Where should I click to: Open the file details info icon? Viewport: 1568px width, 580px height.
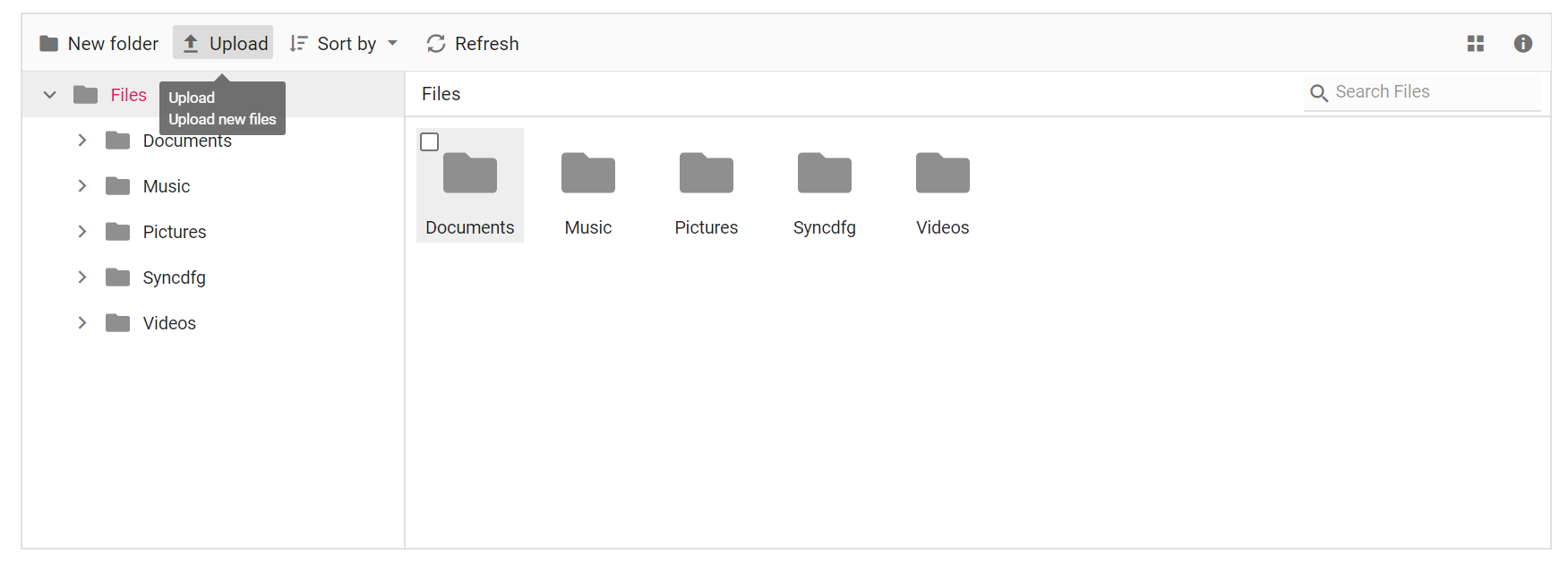[x=1523, y=43]
